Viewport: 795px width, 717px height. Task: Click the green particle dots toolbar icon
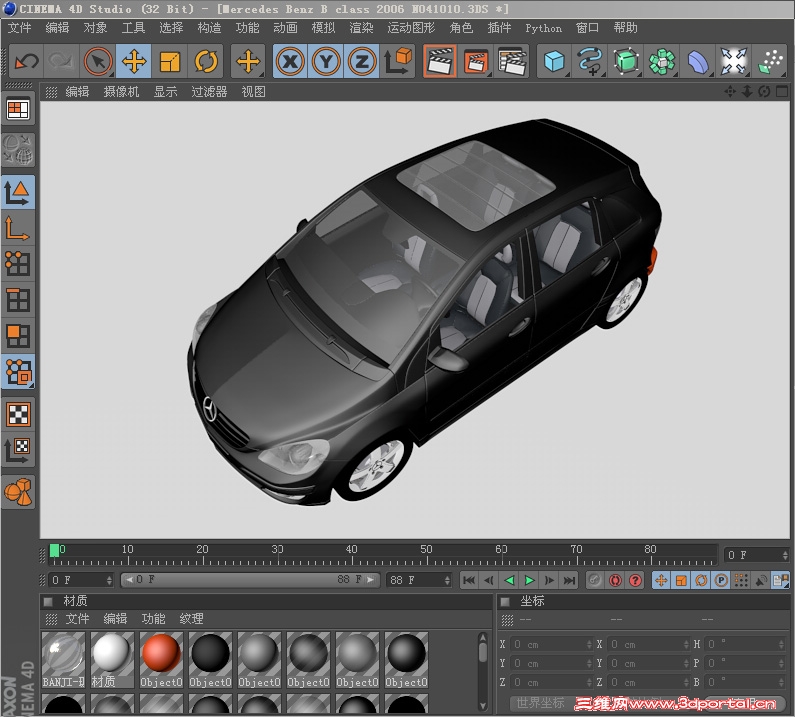(x=770, y=61)
